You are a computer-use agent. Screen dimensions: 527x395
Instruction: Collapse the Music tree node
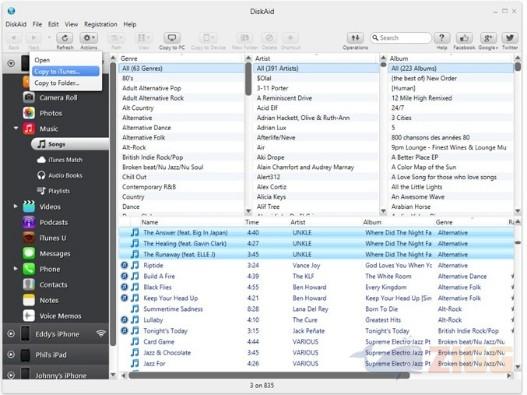pyautogui.click(x=15, y=128)
